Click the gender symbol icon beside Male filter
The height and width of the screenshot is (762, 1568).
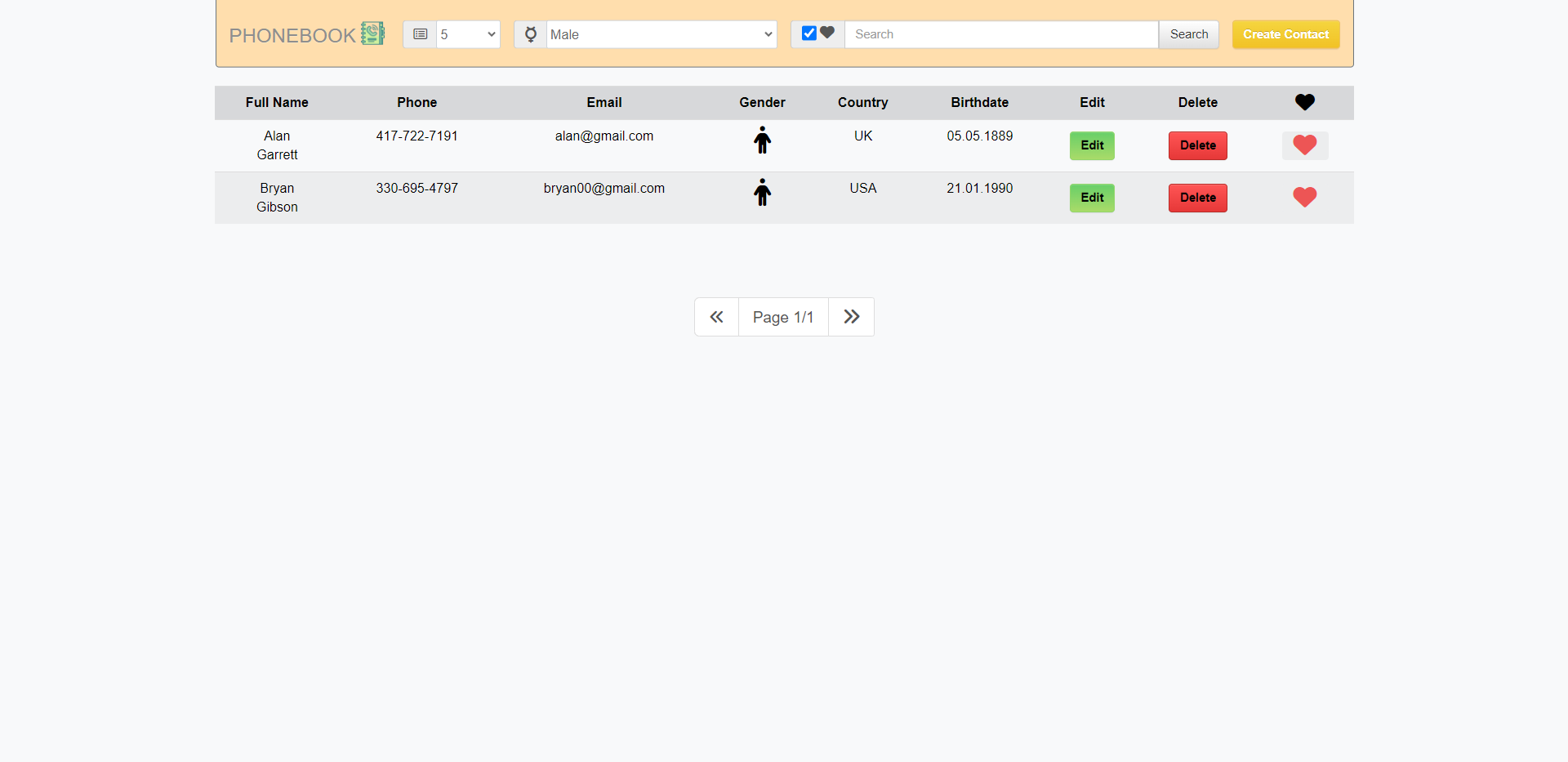click(x=530, y=34)
